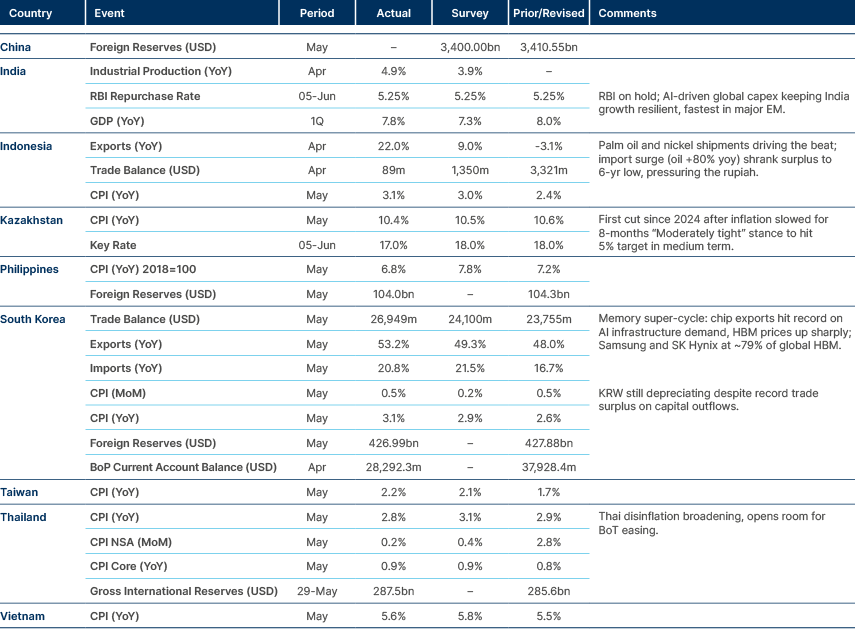Click the Period column header
Viewport: 855px width, 629px height.
coord(317,13)
